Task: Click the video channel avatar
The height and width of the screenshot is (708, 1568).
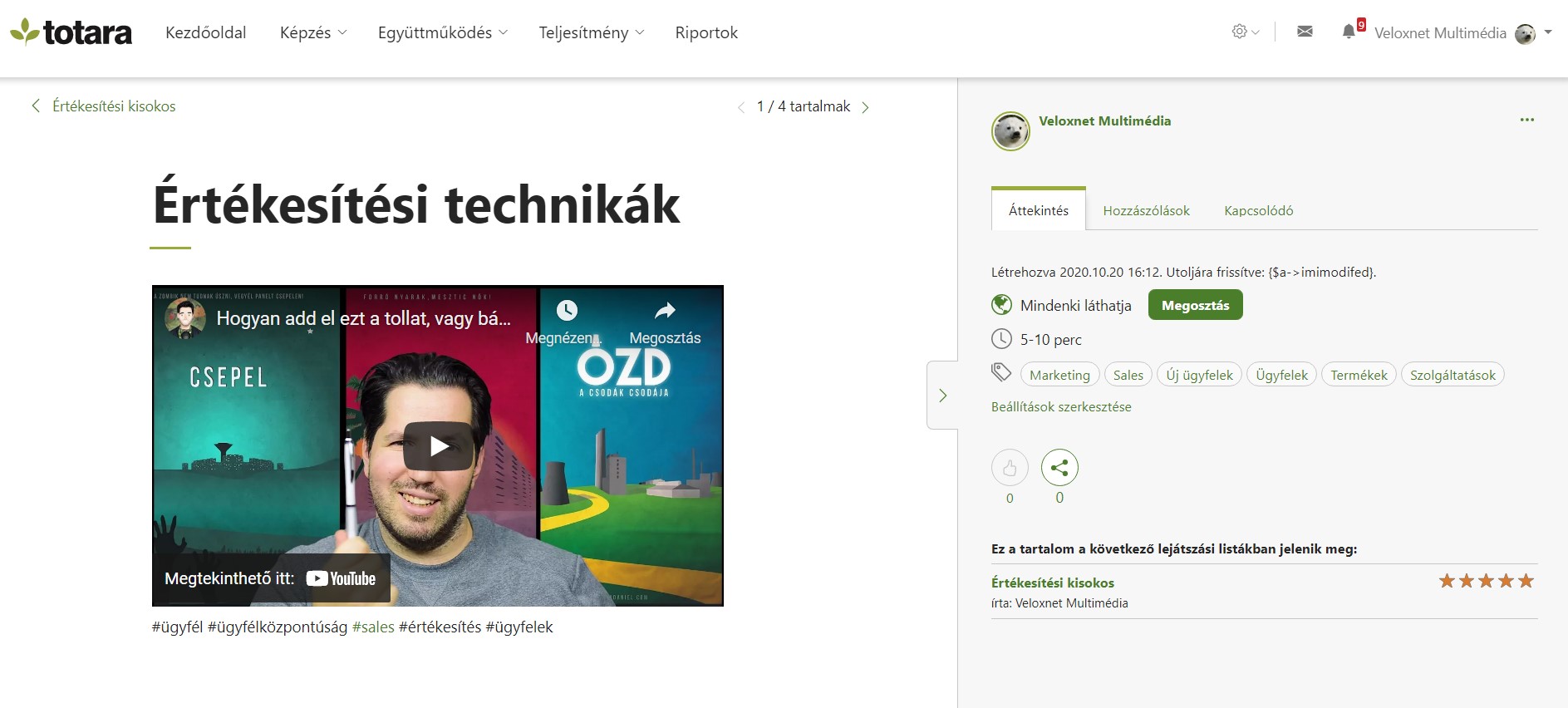Action: click(x=185, y=318)
